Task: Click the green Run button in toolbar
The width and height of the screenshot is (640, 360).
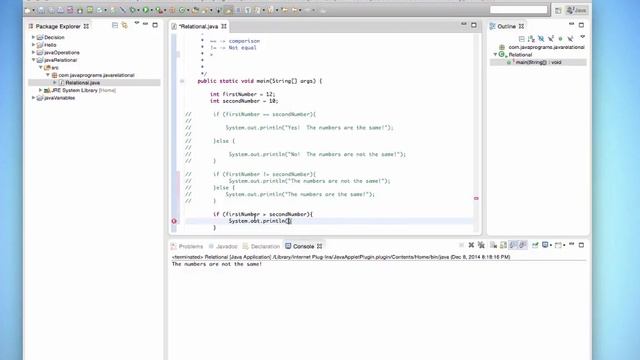Action: click(x=145, y=10)
